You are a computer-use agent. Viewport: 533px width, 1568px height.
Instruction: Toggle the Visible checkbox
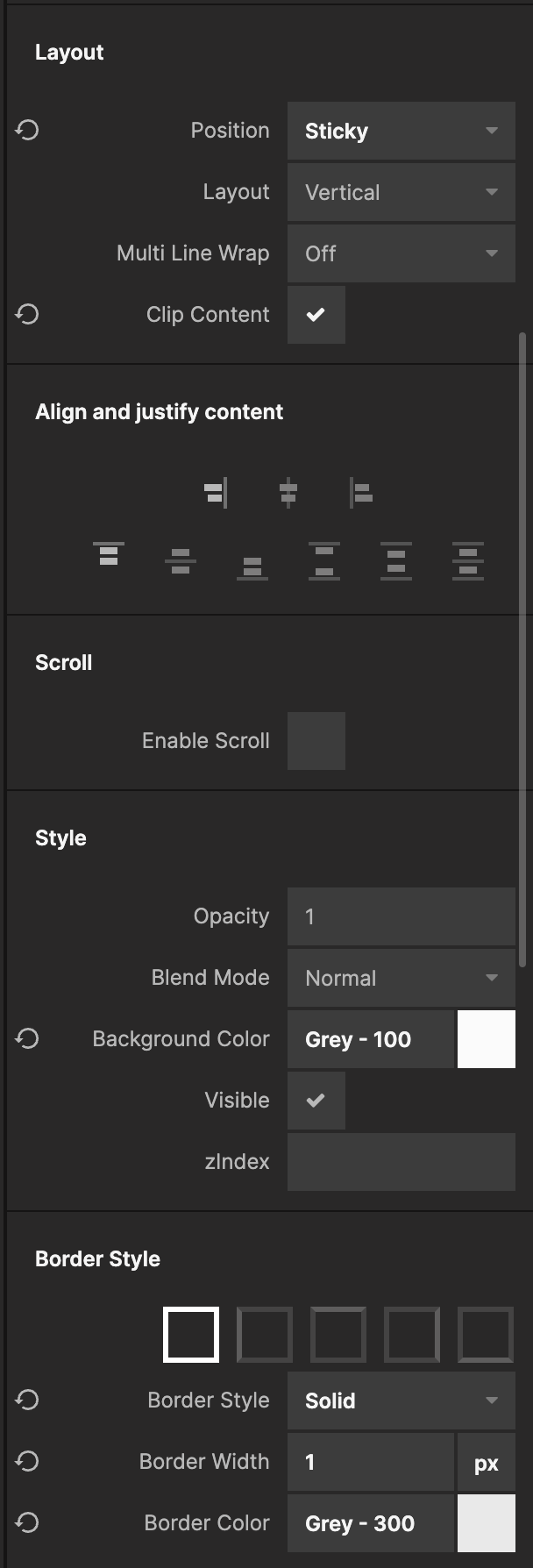[316, 1101]
